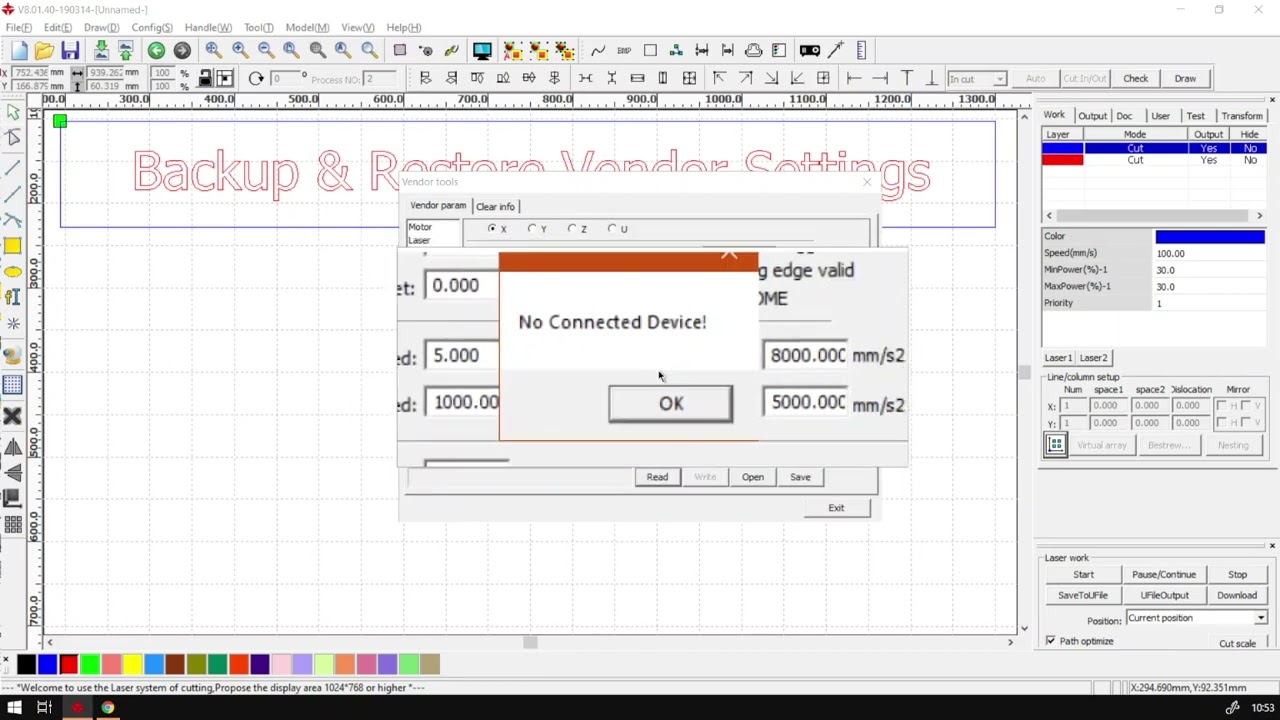Open the Windows Start menu
Screen dimensions: 1280x720
point(14,708)
